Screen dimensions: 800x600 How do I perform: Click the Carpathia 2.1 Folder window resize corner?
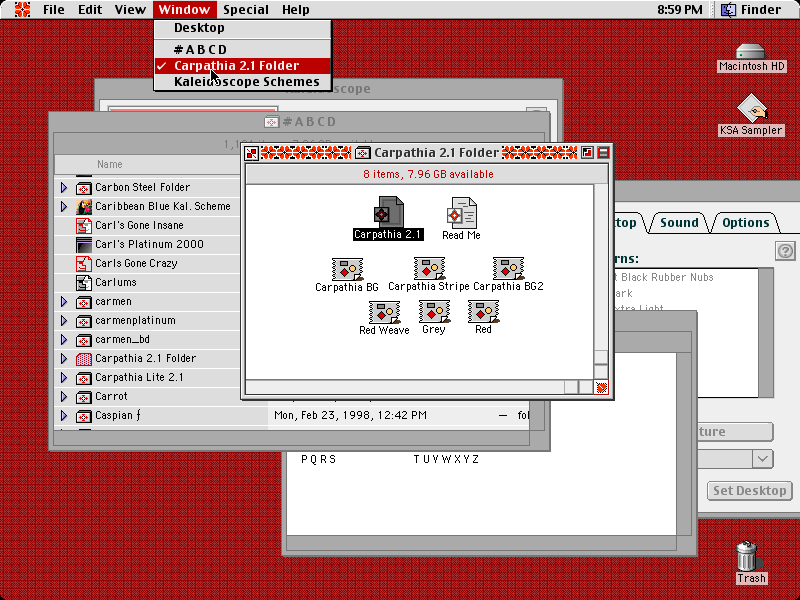[x=601, y=388]
